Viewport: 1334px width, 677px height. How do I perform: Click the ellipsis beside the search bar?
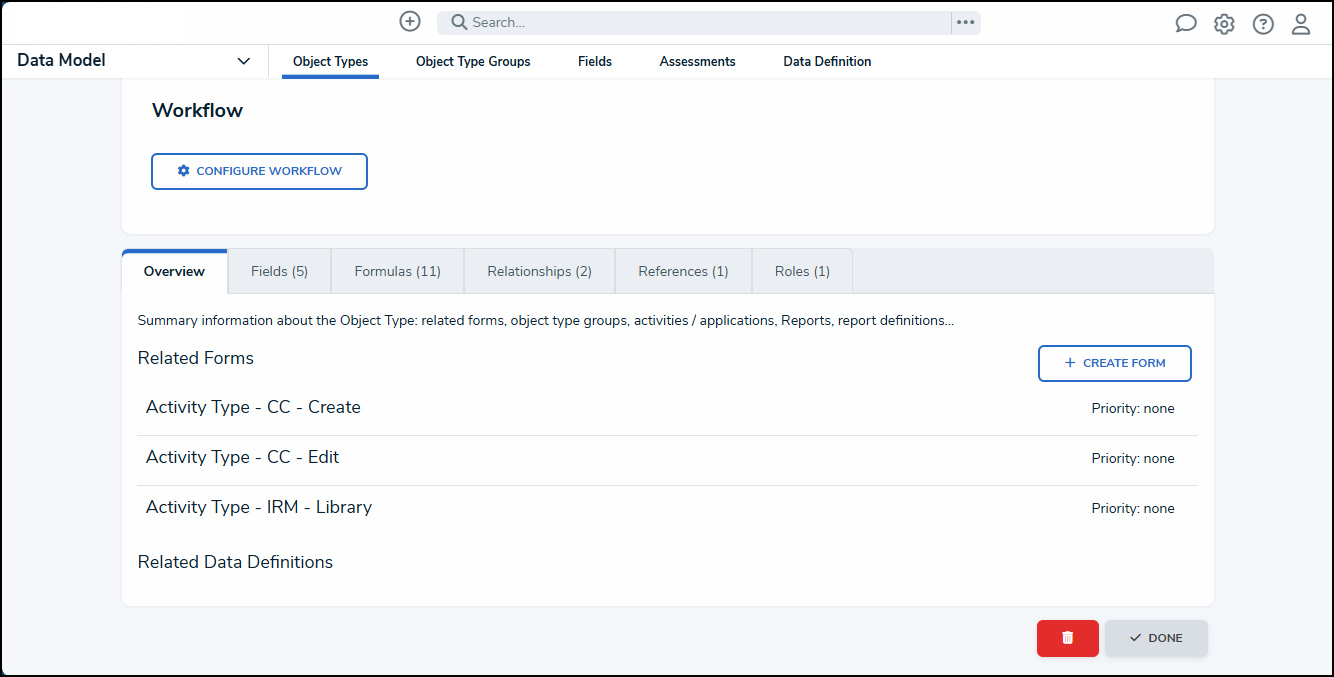(x=965, y=22)
